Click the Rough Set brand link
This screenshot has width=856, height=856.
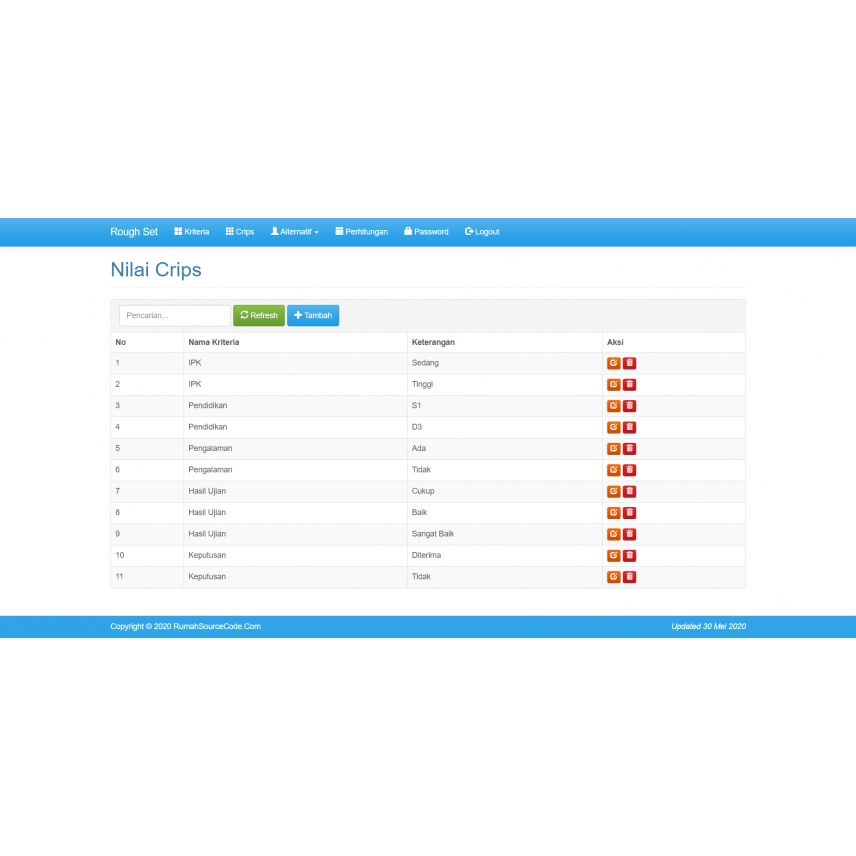(134, 232)
